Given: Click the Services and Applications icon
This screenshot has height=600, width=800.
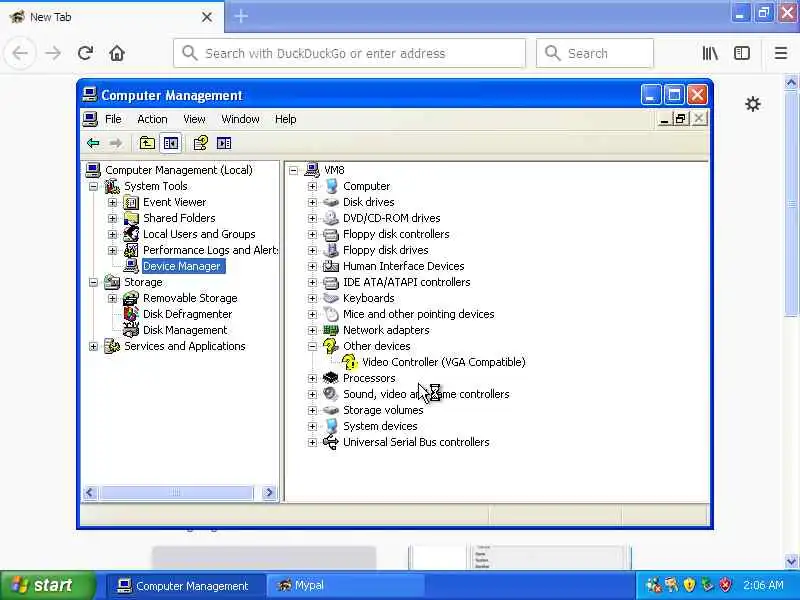Looking at the screenshot, I should pyautogui.click(x=112, y=346).
